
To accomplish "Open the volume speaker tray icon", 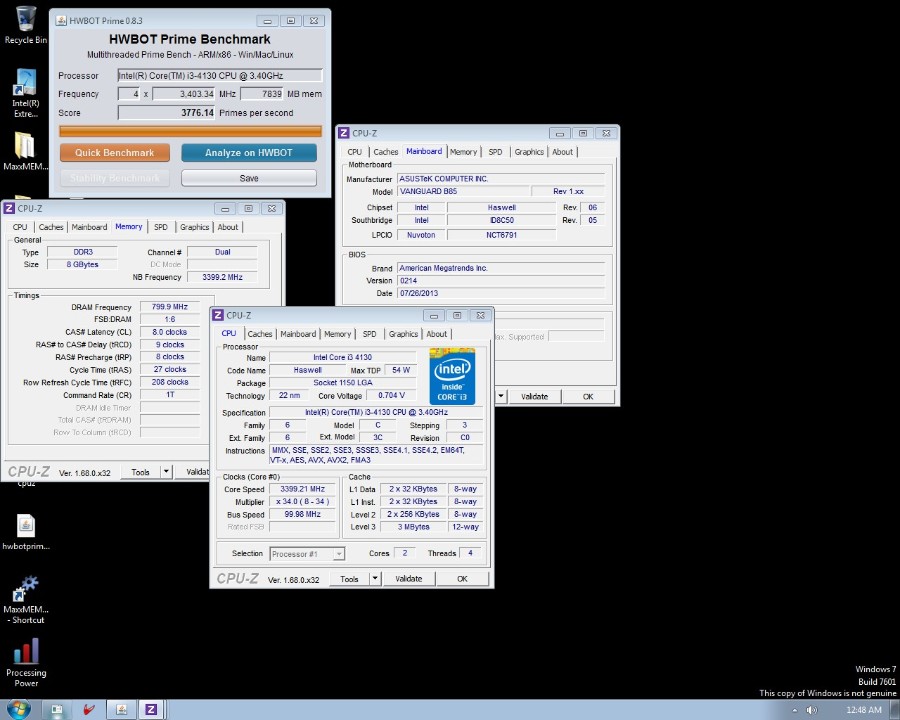I will pos(811,710).
